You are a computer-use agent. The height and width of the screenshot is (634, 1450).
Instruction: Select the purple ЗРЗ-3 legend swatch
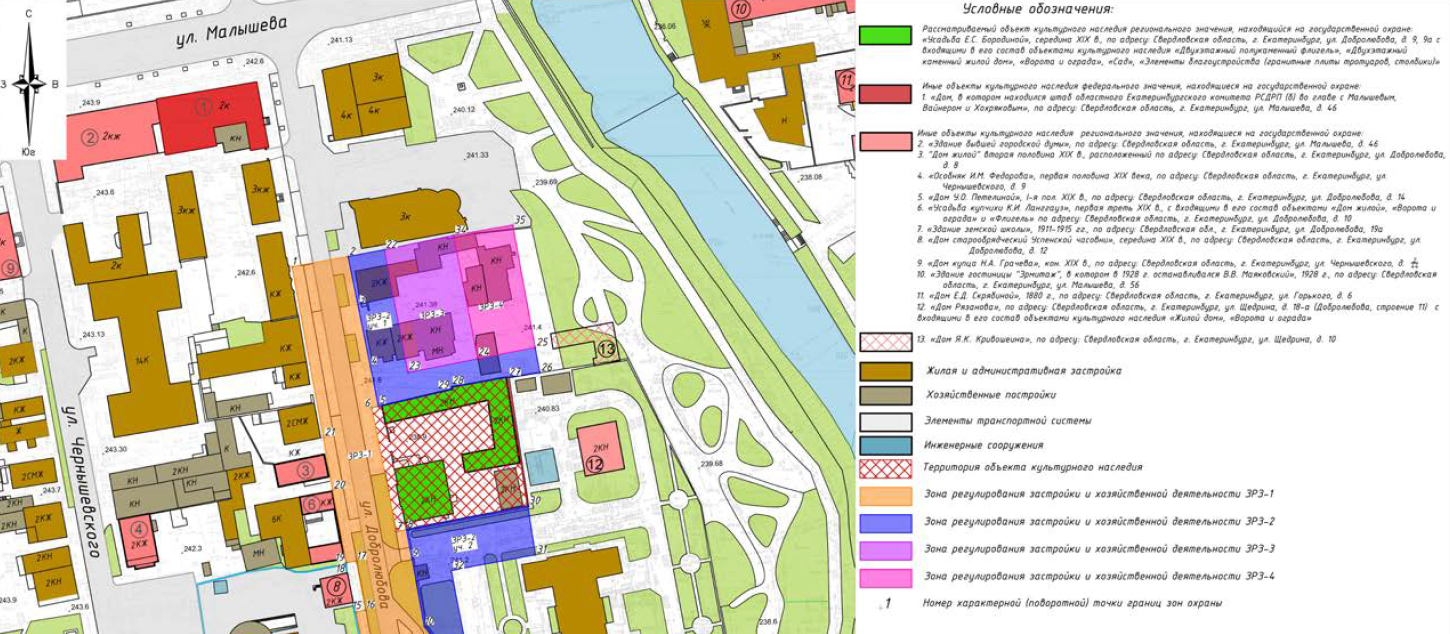pos(884,550)
